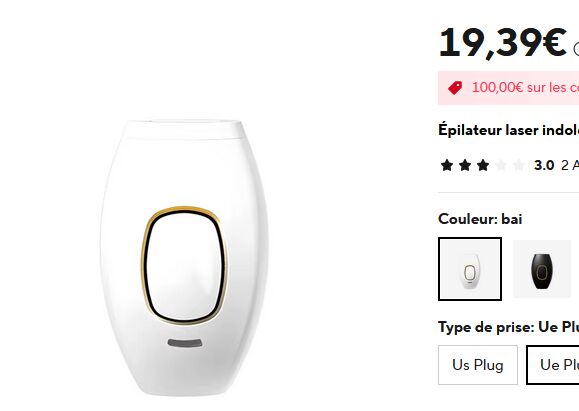Screen dimensions: 579x411
Task: Click the second filled rating star
Action: pos(465,165)
